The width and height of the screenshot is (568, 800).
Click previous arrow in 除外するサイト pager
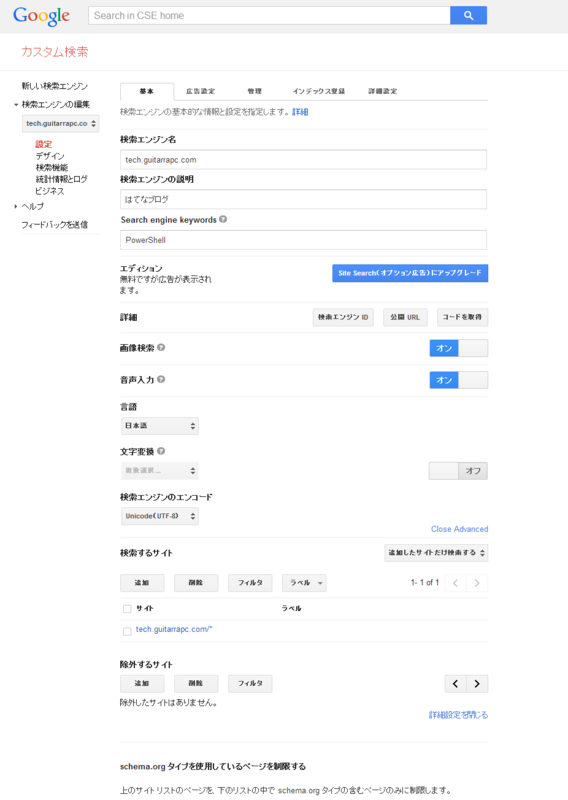(455, 684)
